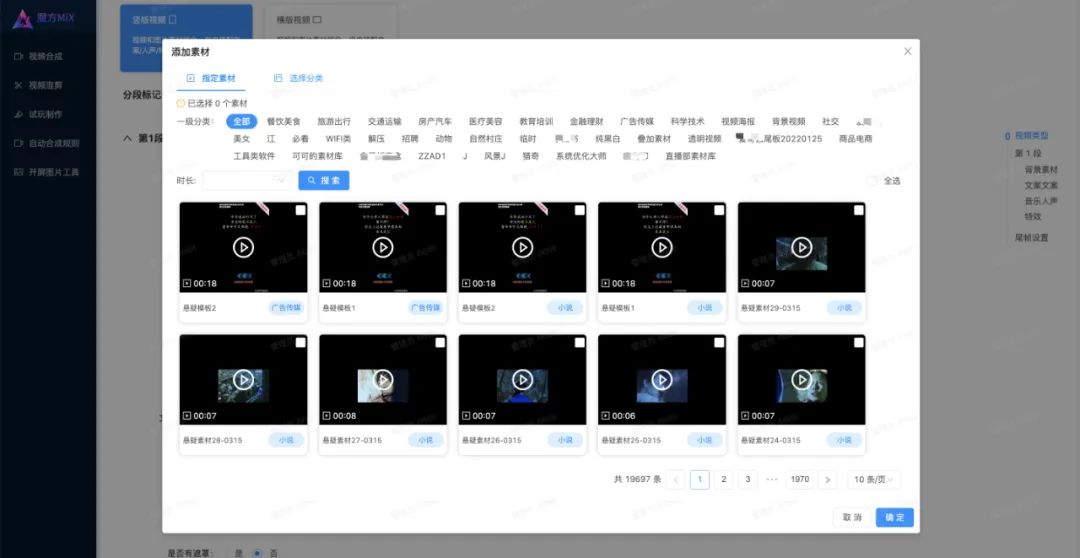Switch to the 选择分类 tab

point(298,78)
